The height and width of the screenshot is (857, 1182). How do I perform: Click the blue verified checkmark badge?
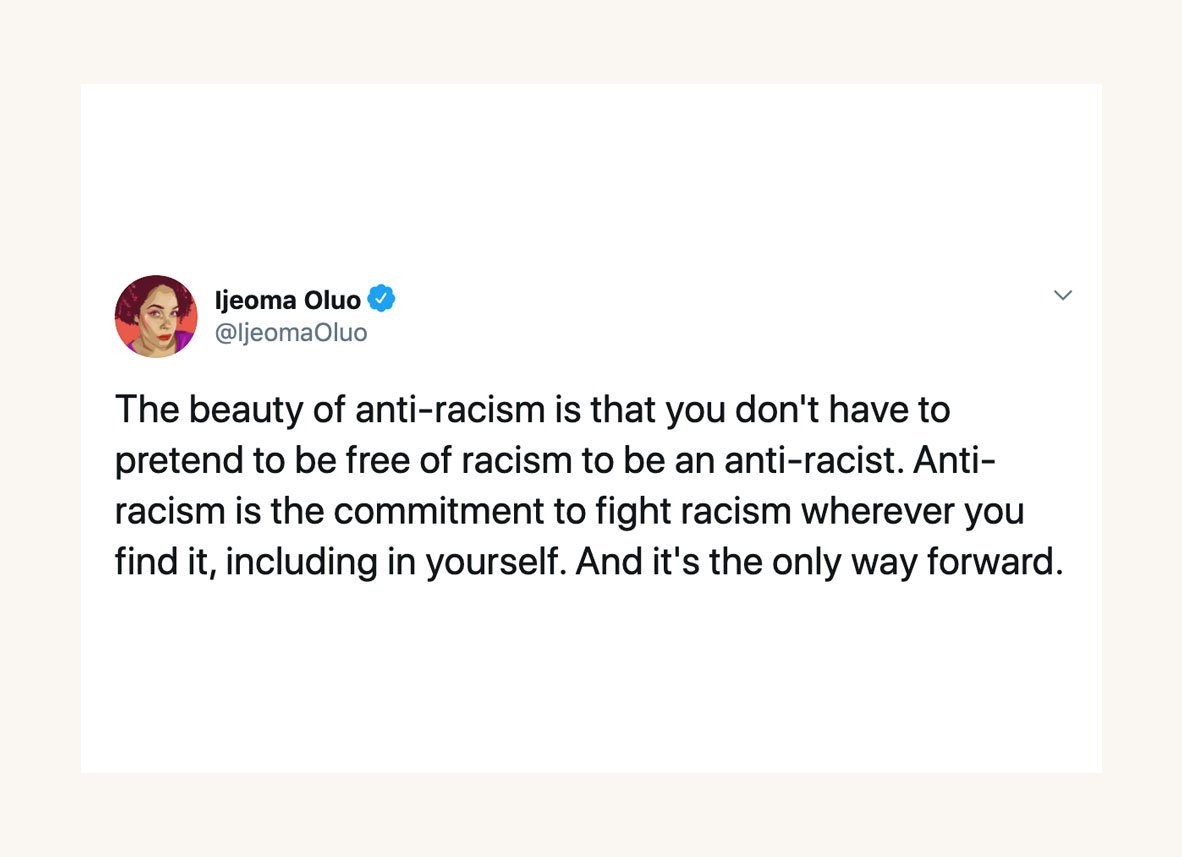pyautogui.click(x=382, y=298)
